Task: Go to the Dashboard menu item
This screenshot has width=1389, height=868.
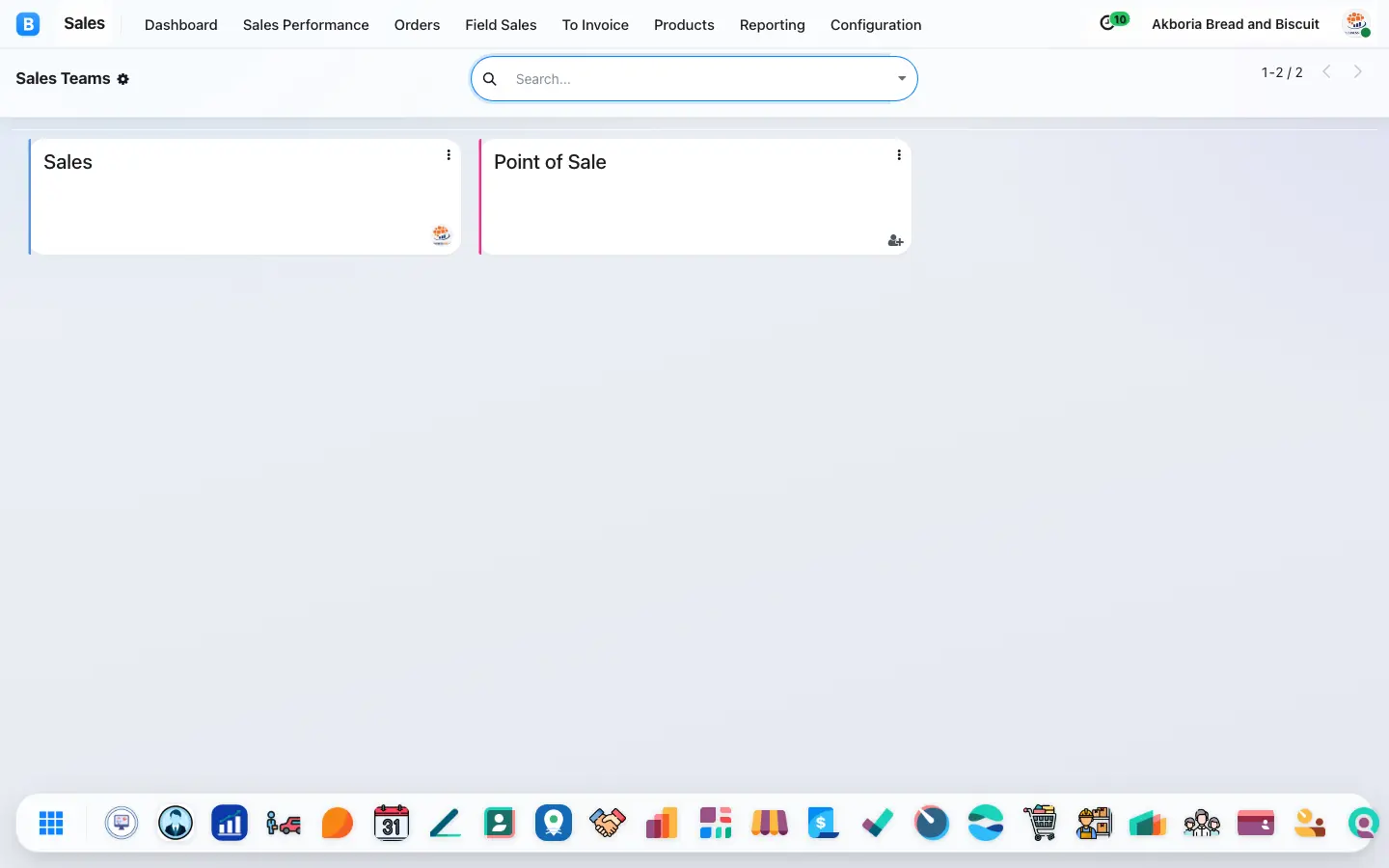Action: 181,25
